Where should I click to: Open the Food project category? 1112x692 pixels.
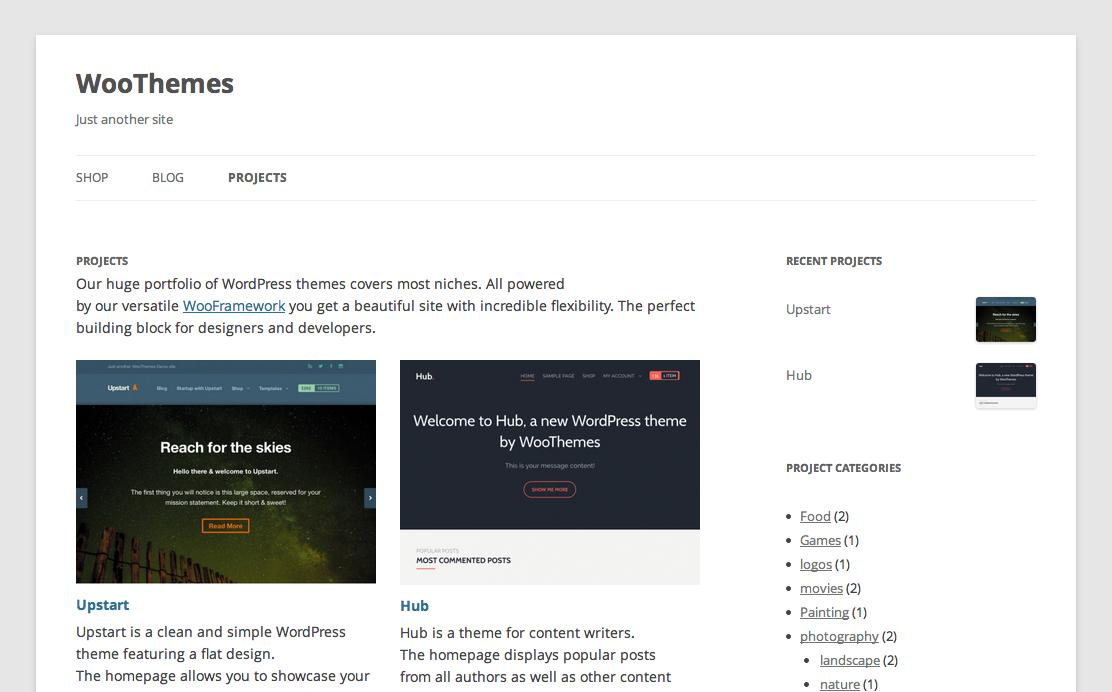pyautogui.click(x=815, y=516)
